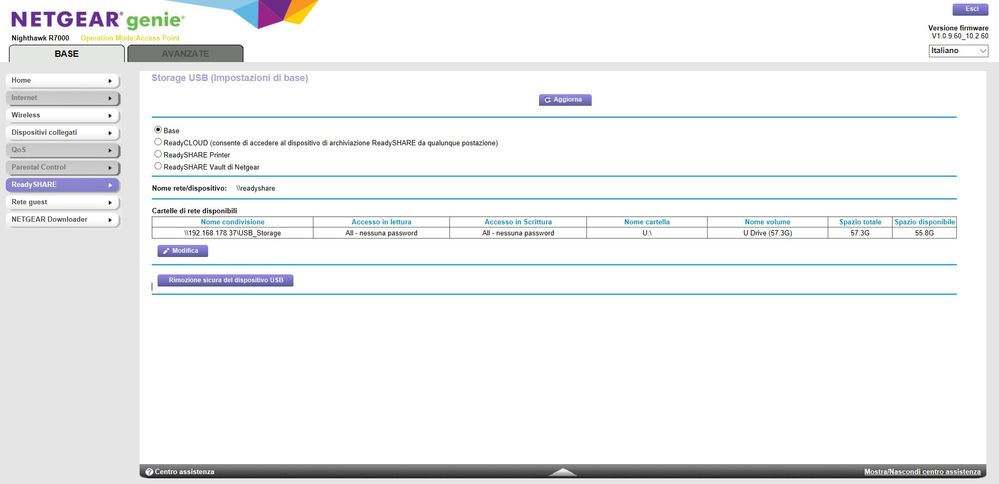Click the Rete guest arrow icon
Image resolution: width=999 pixels, height=484 pixels.
click(109, 202)
